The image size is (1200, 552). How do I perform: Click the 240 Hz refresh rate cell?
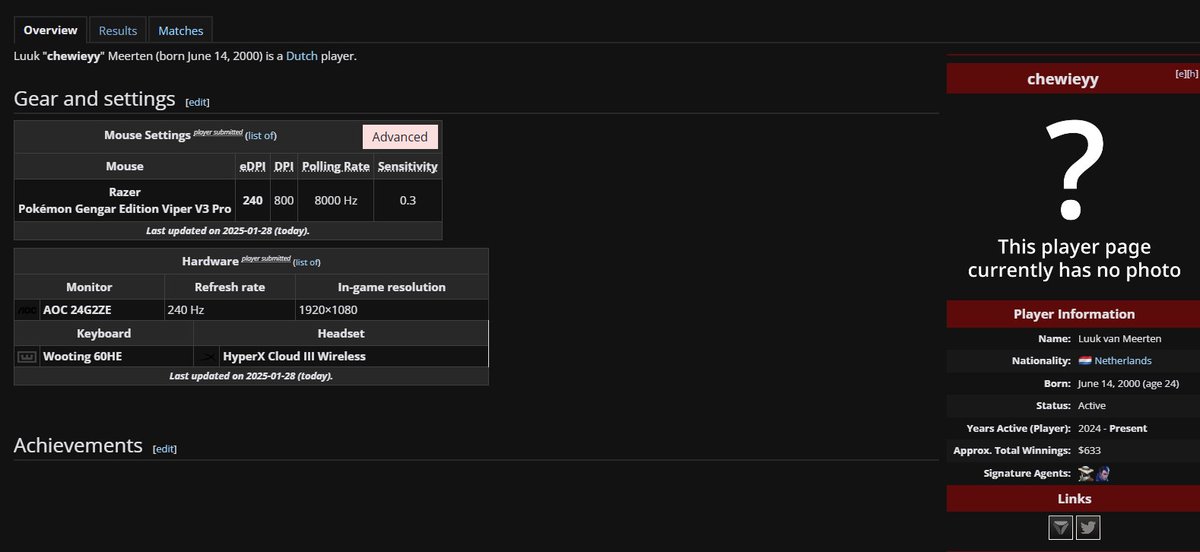click(229, 310)
